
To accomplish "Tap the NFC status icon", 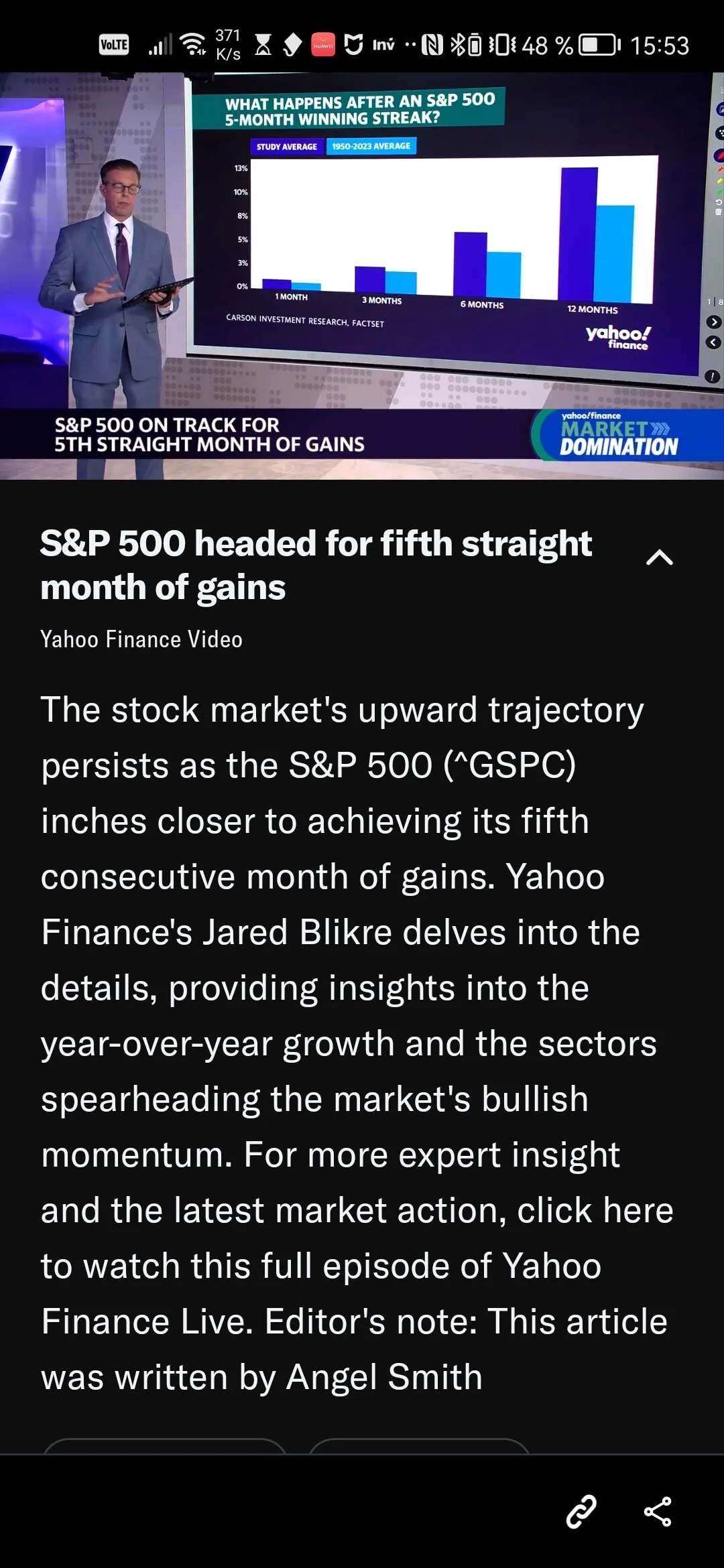I will tap(432, 45).
